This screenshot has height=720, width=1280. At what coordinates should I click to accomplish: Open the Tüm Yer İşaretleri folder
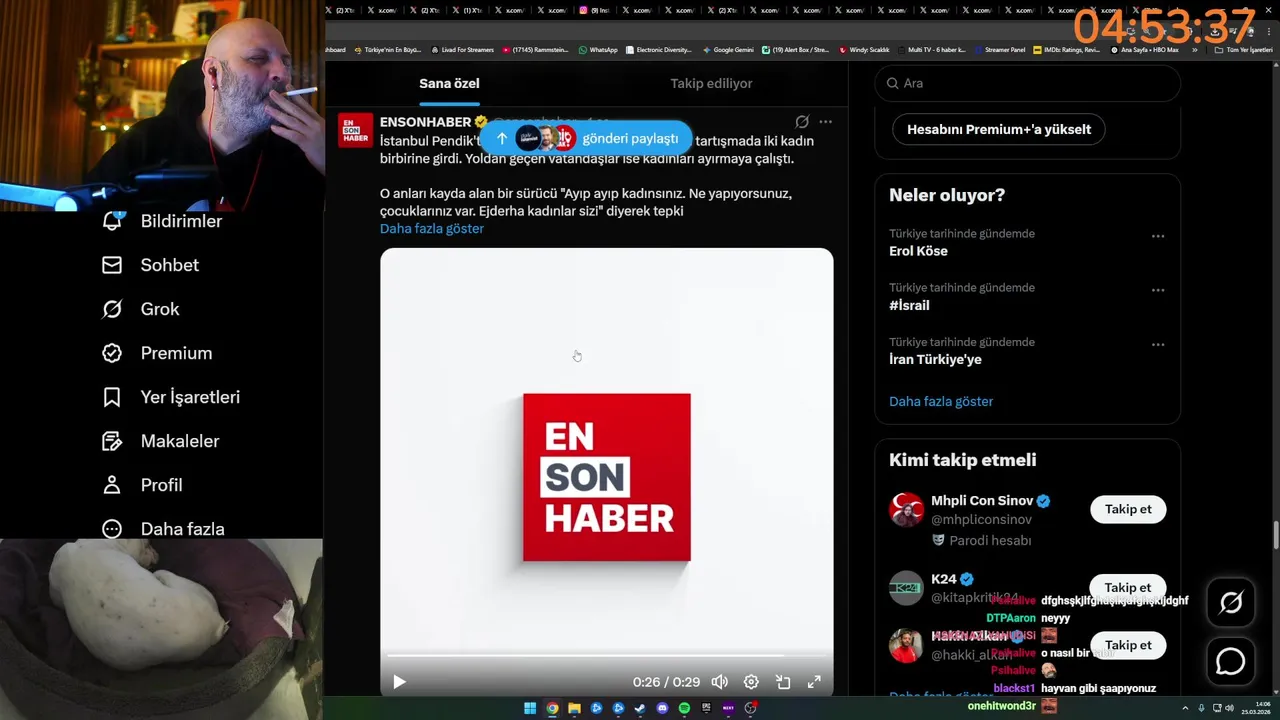(x=1244, y=49)
